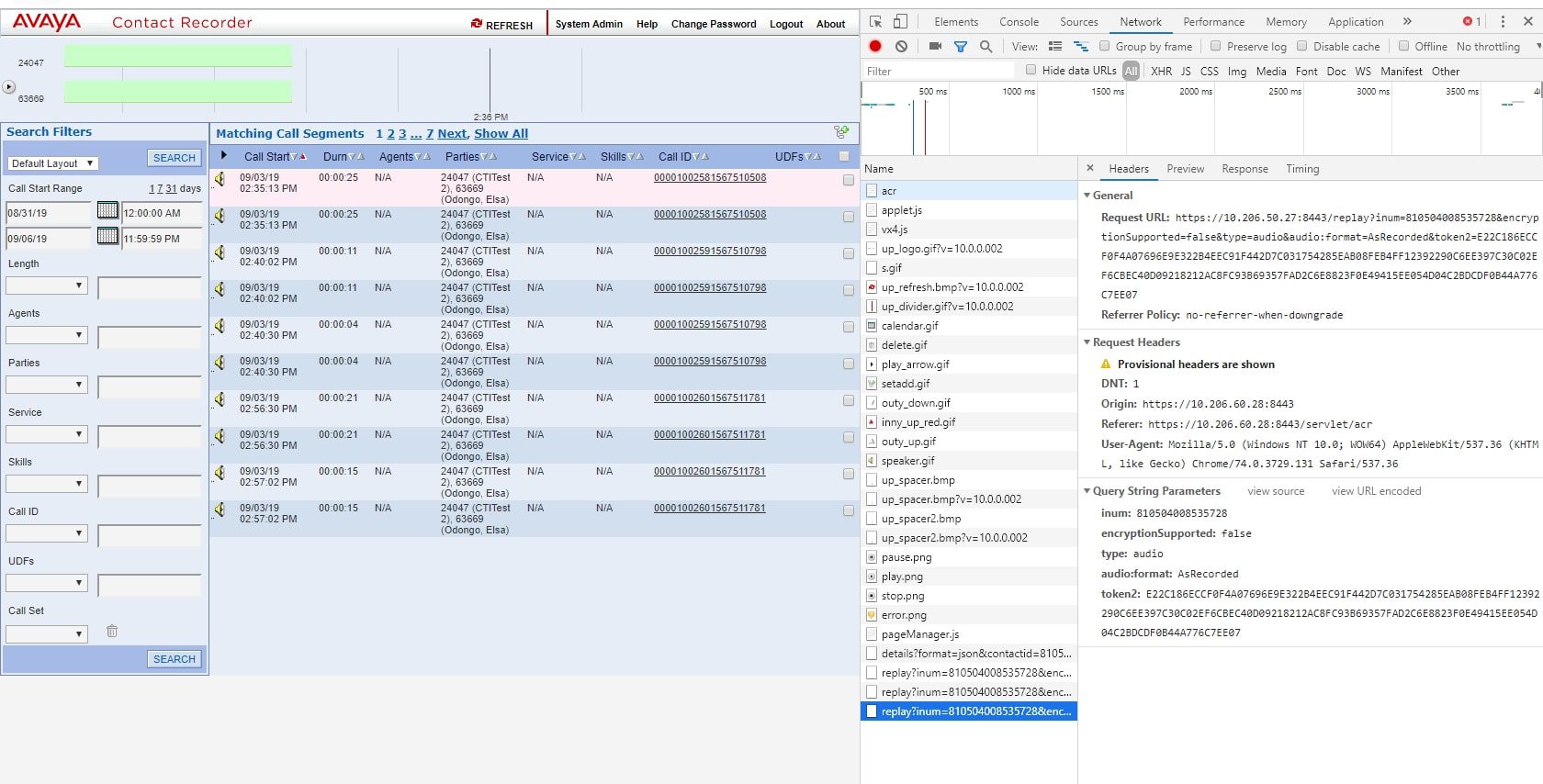
Task: Click the trash icon next to Call Set
Action: point(112,631)
